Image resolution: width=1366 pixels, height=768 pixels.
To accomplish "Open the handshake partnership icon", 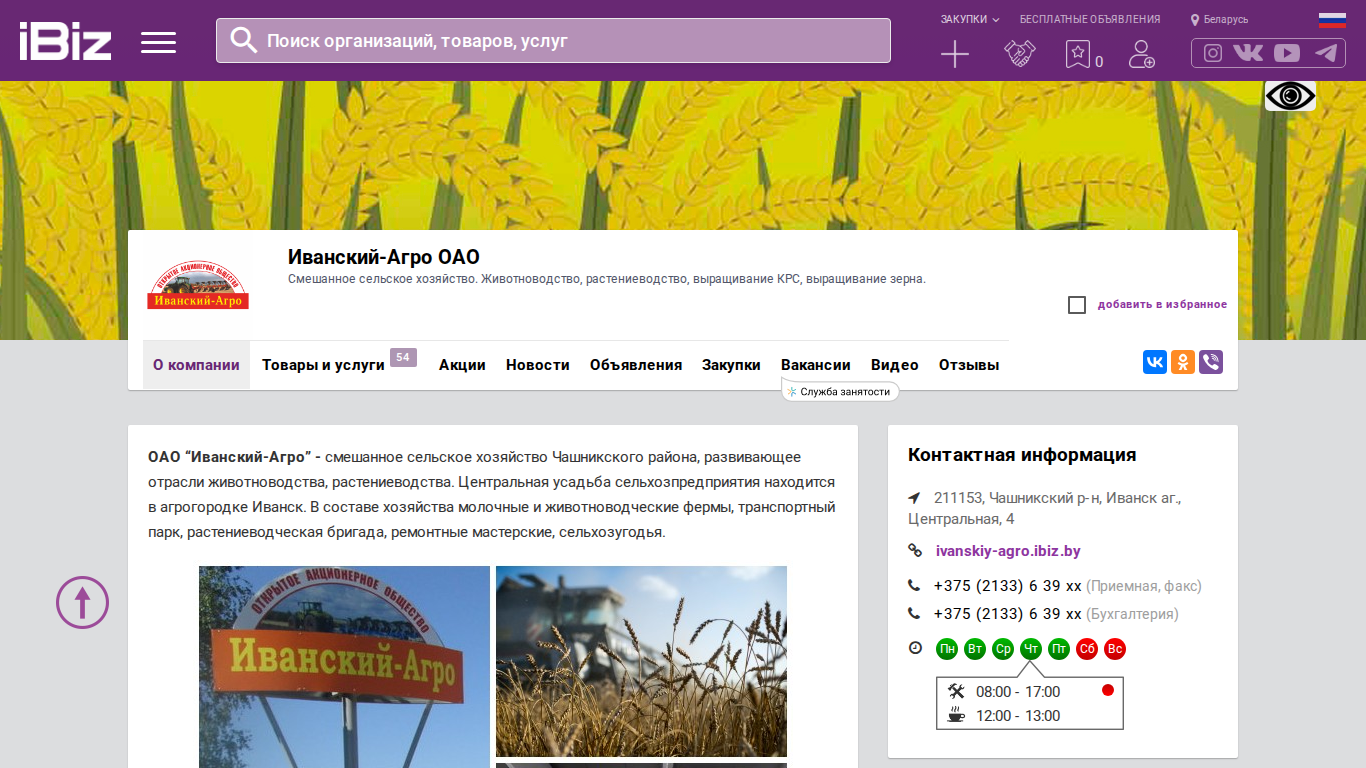I will pos(1019,54).
